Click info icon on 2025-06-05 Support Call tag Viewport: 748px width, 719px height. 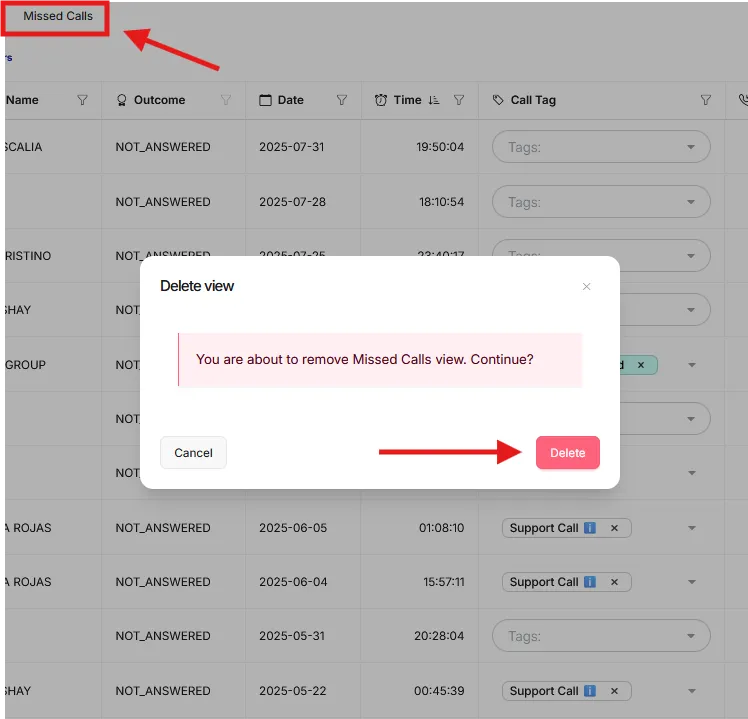click(x=590, y=528)
